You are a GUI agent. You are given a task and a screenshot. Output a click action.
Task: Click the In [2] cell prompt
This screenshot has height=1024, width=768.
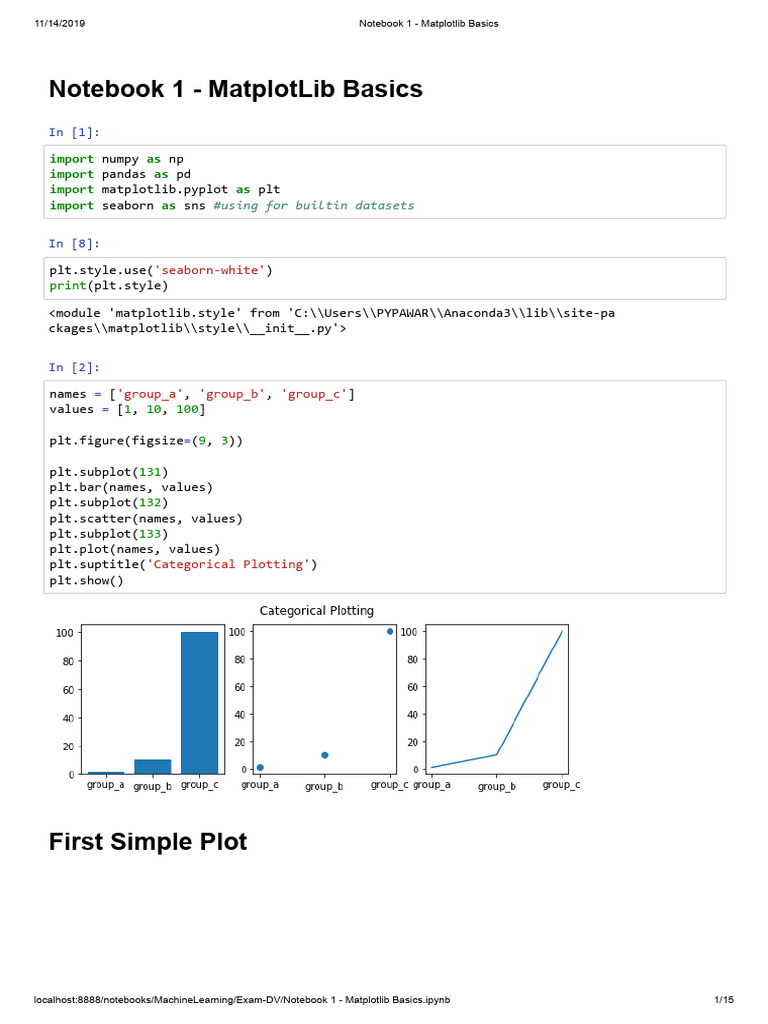(x=75, y=367)
